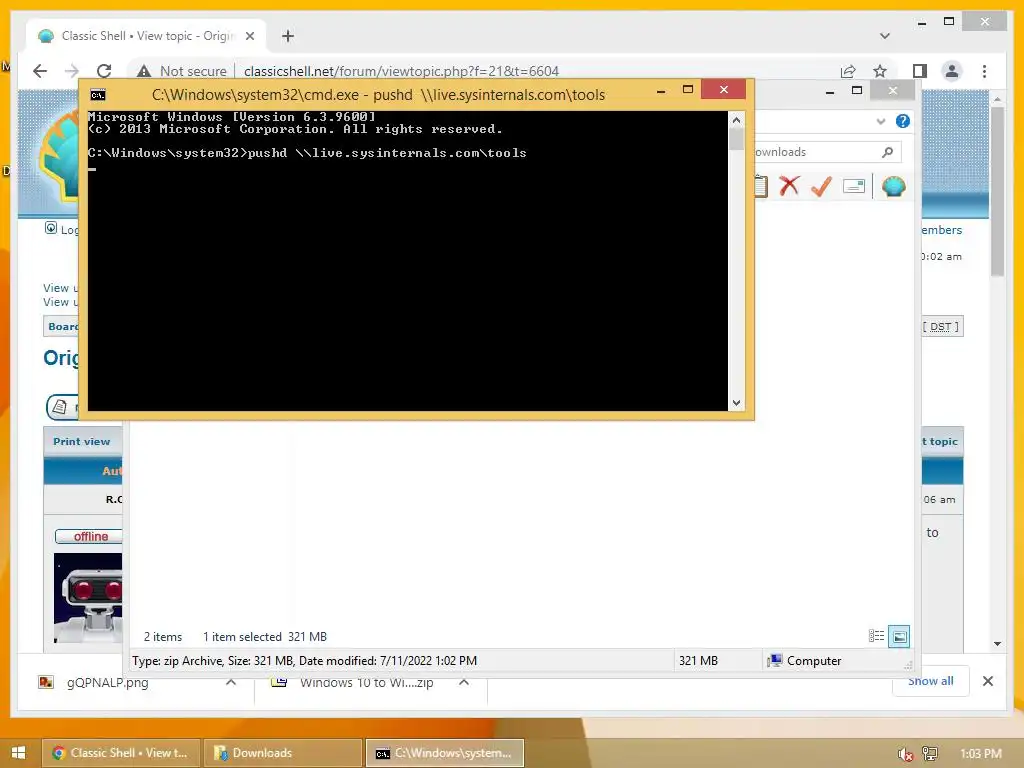Click the Chrome forward arrow
Screen dimensions: 1024x768
(x=72, y=71)
